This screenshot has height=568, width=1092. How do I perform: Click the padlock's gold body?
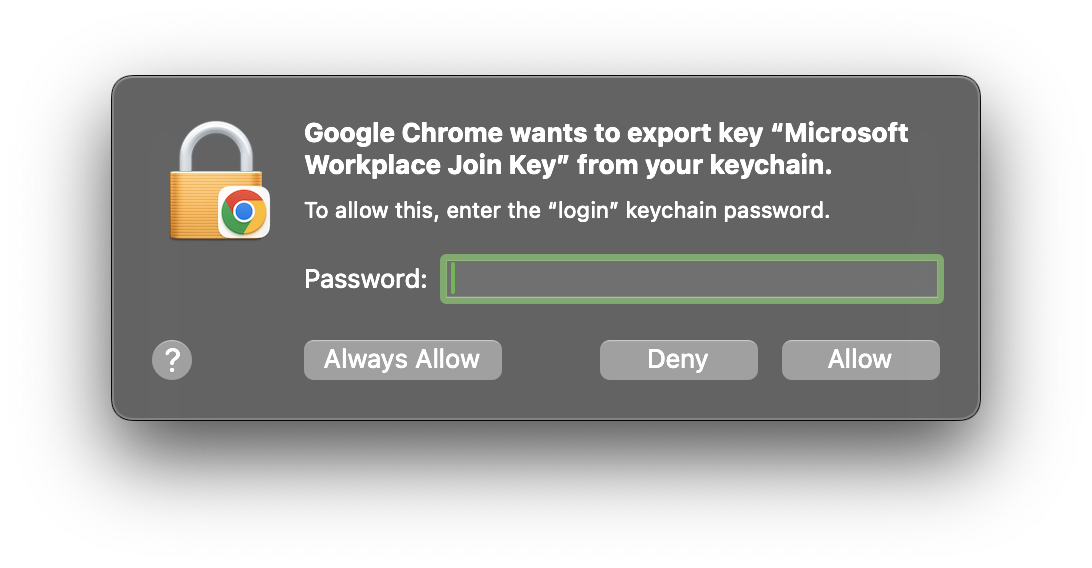[x=195, y=205]
